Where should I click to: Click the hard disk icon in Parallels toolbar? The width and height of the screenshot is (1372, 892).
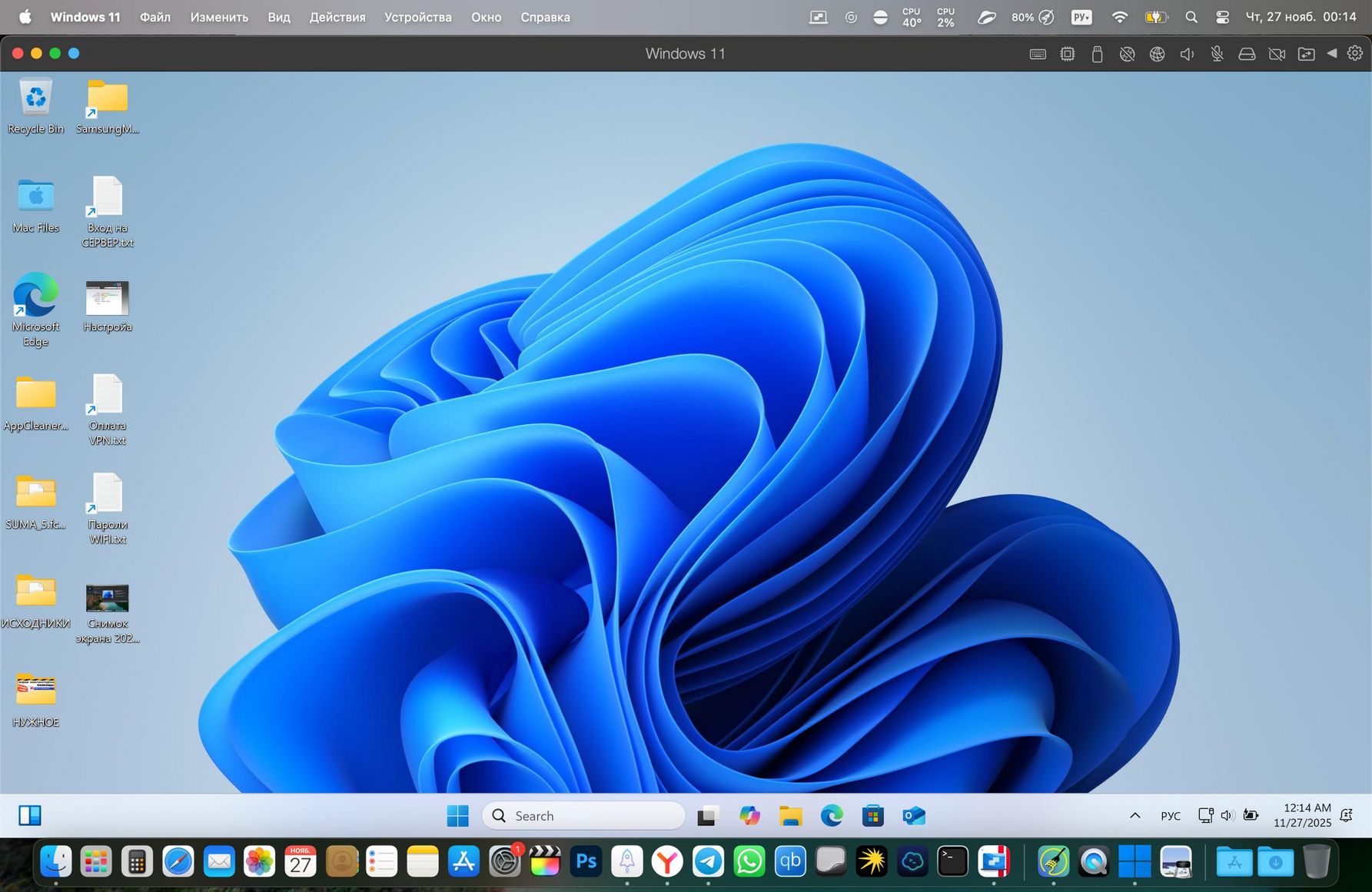[x=1247, y=54]
